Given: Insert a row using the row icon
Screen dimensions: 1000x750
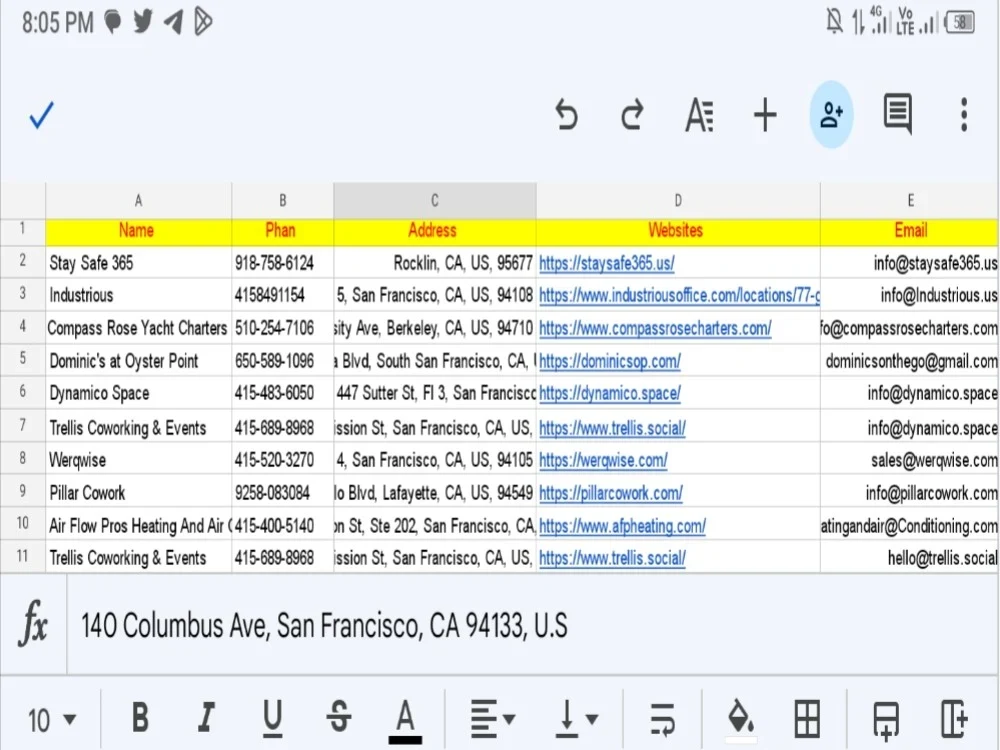Looking at the screenshot, I should [x=886, y=721].
